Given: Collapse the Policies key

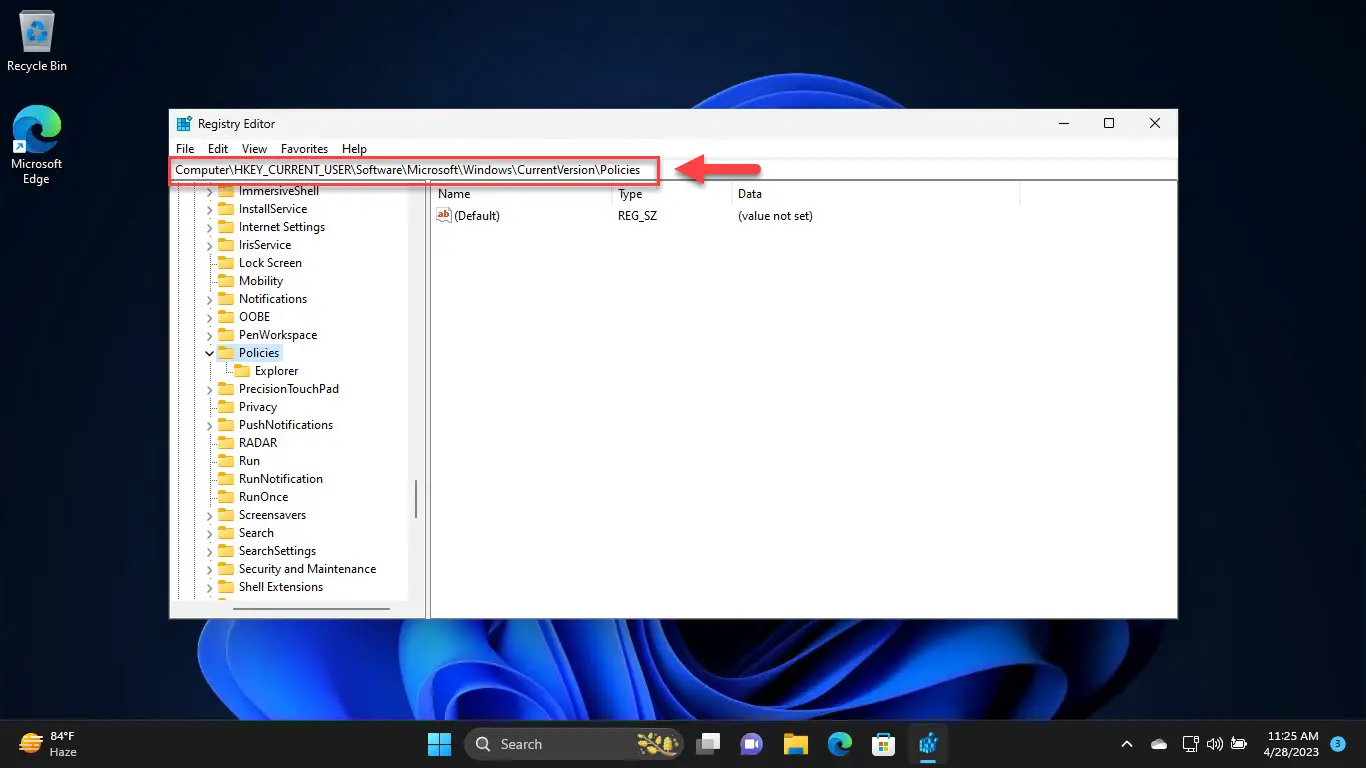Looking at the screenshot, I should click(209, 353).
